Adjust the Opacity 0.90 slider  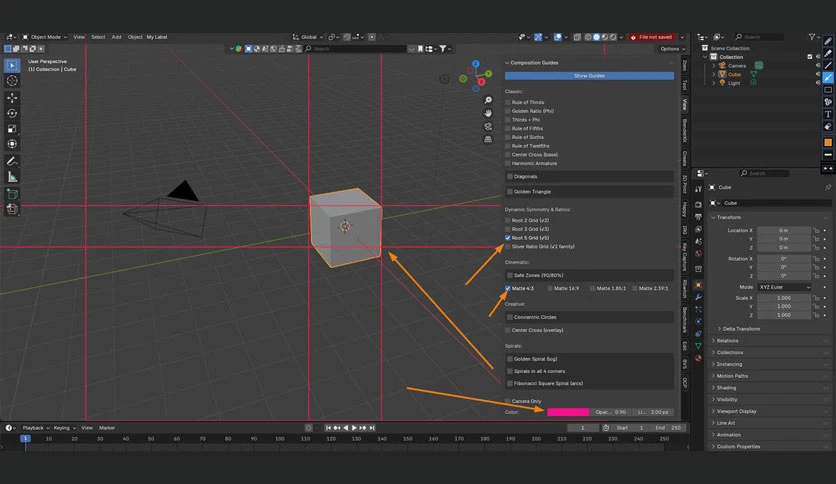point(611,412)
